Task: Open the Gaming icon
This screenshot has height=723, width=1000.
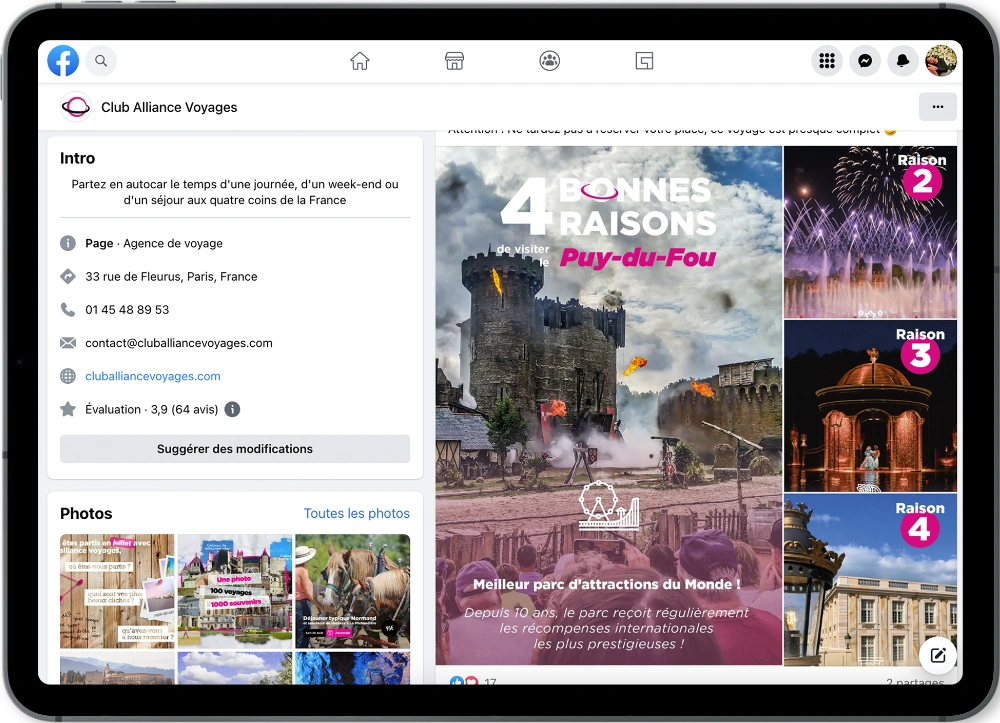Action: tap(644, 60)
